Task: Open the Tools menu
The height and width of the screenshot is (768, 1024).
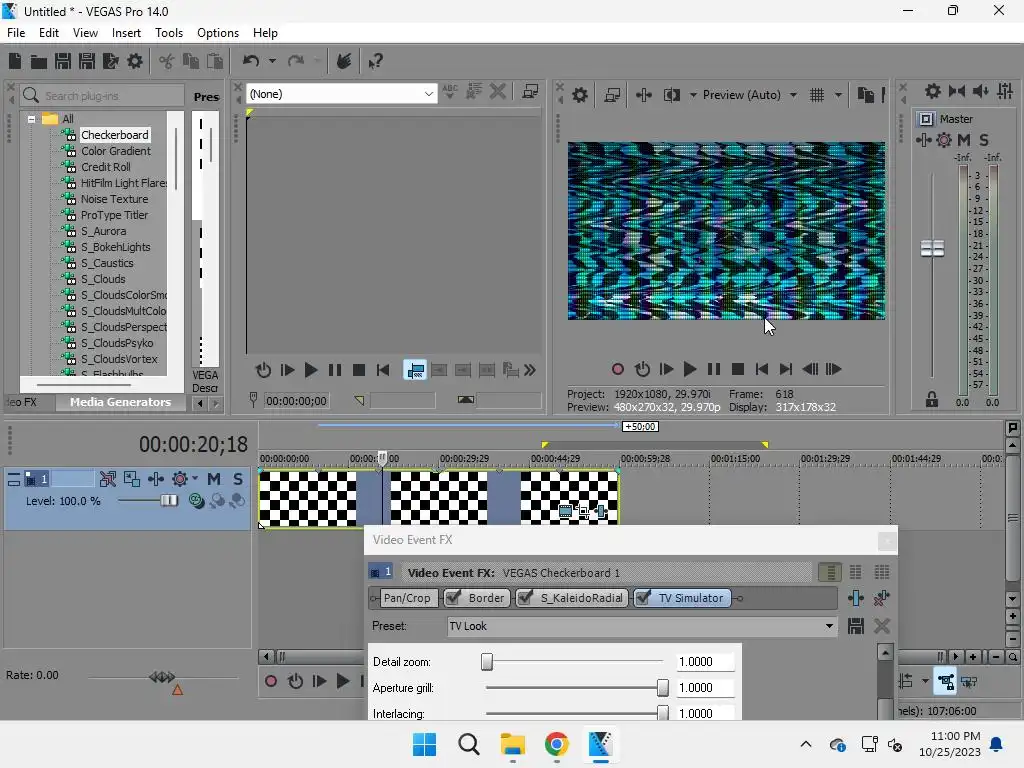Action: coord(168,33)
